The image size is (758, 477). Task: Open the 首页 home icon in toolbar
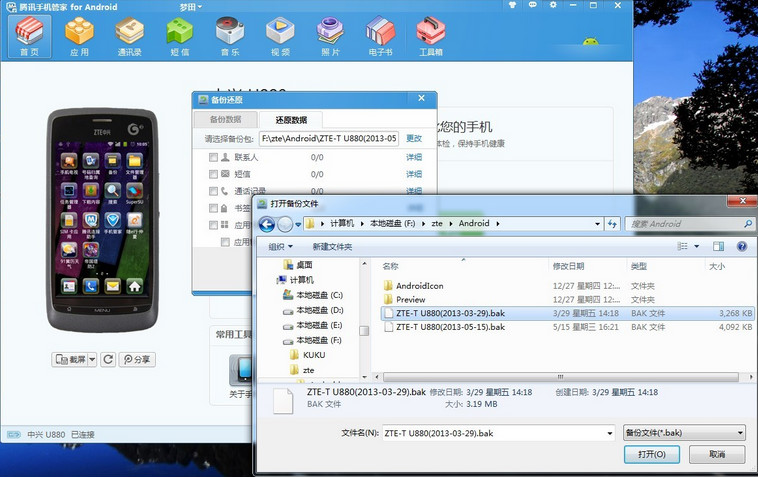pos(29,37)
